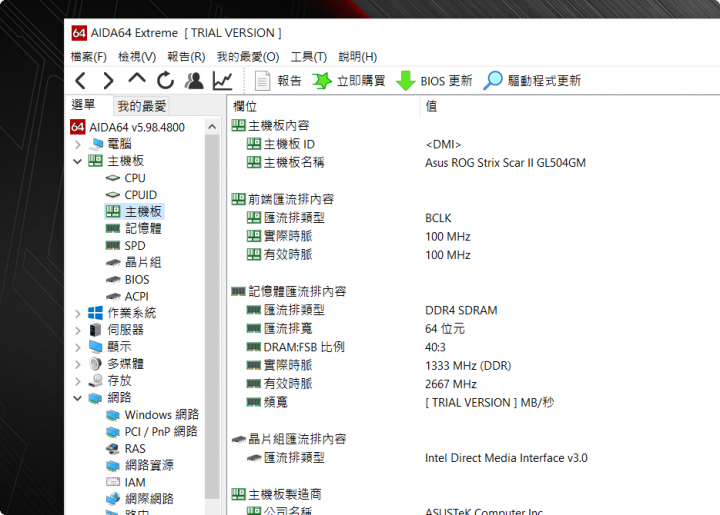Click the 立即購買 buy now button
Image resolution: width=720 pixels, height=515 pixels.
(x=349, y=81)
